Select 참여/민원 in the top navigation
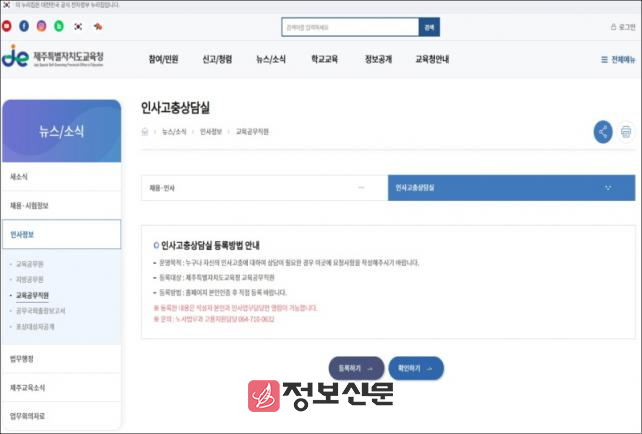The width and height of the screenshot is (642, 434). tap(163, 60)
